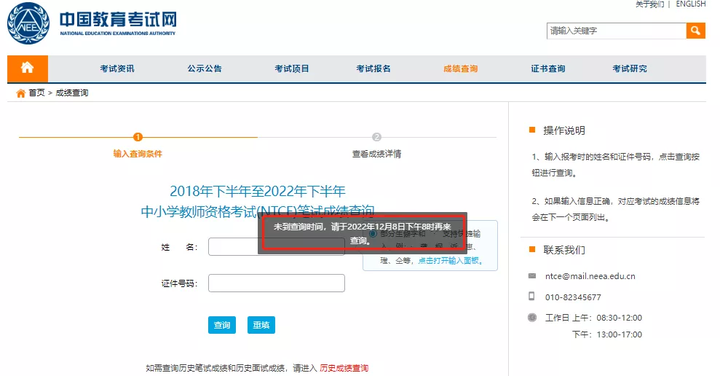
Task: Click the email envelope icon beside ntce address
Action: [532, 275]
